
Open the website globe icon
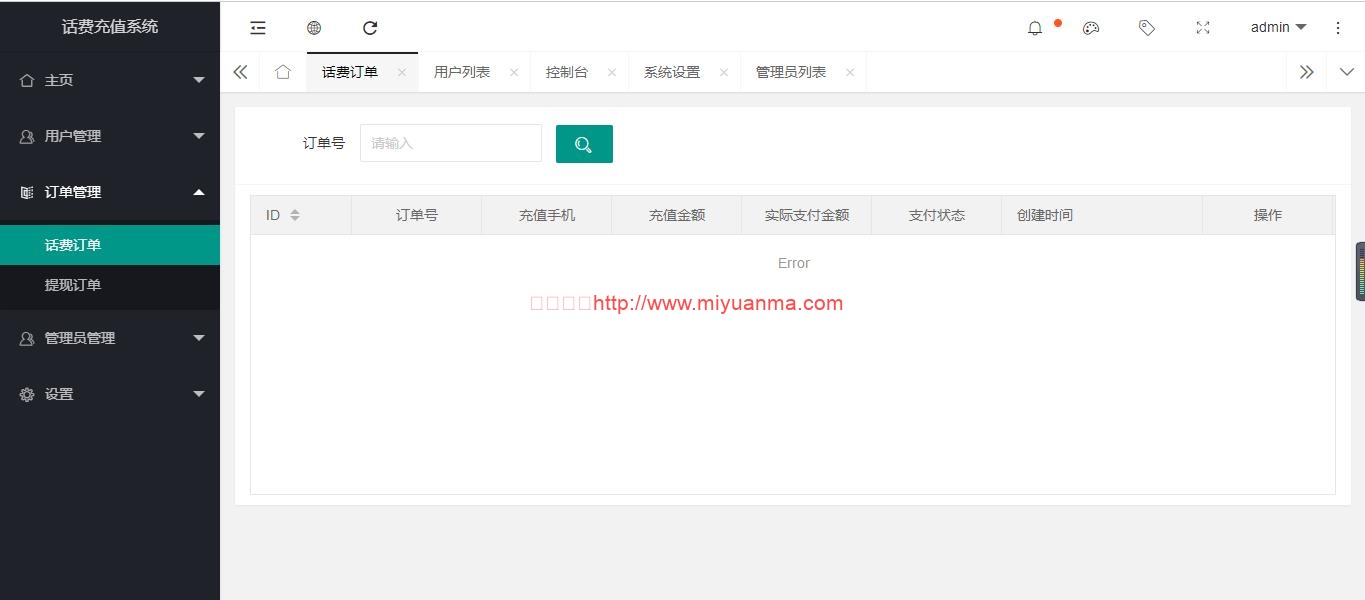click(x=314, y=28)
